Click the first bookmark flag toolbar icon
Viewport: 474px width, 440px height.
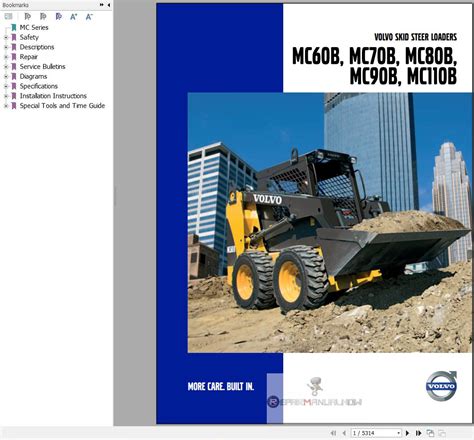click(x=28, y=16)
